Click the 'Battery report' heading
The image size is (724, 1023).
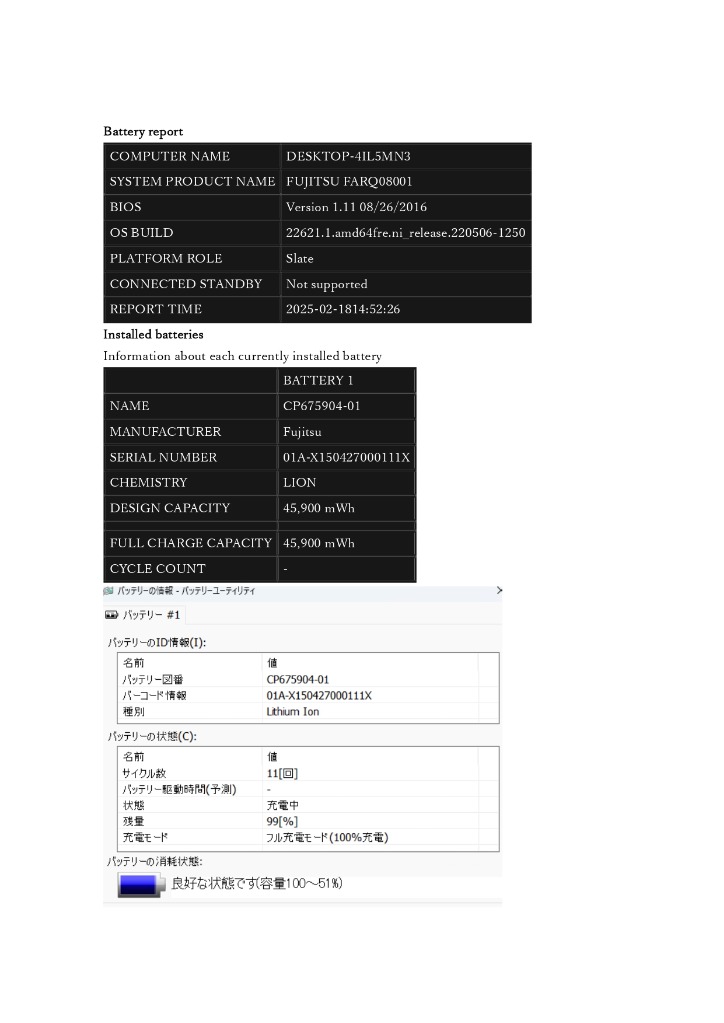click(143, 132)
